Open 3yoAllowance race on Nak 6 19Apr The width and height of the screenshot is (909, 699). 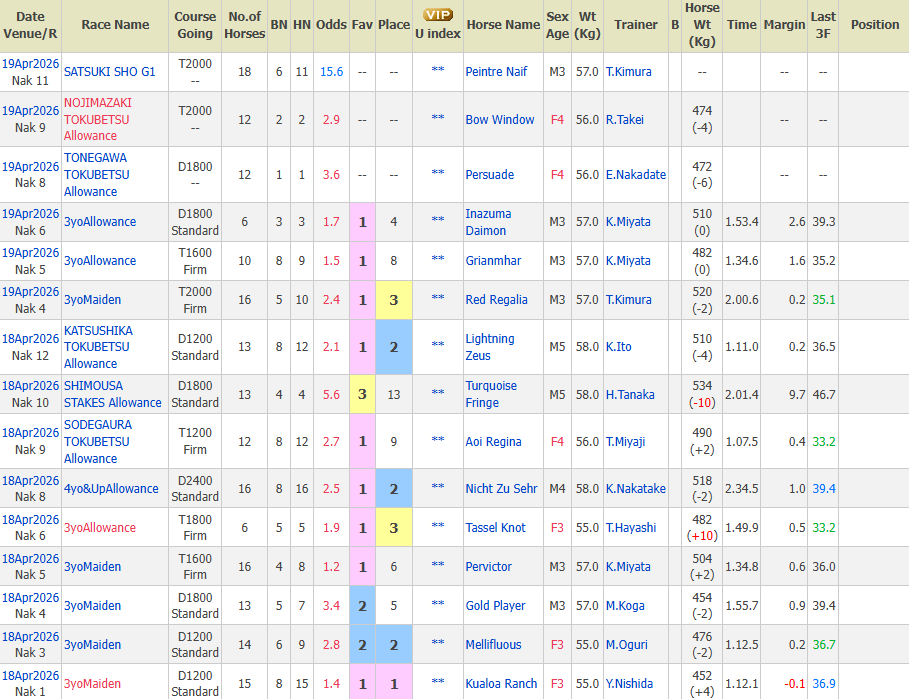point(100,222)
